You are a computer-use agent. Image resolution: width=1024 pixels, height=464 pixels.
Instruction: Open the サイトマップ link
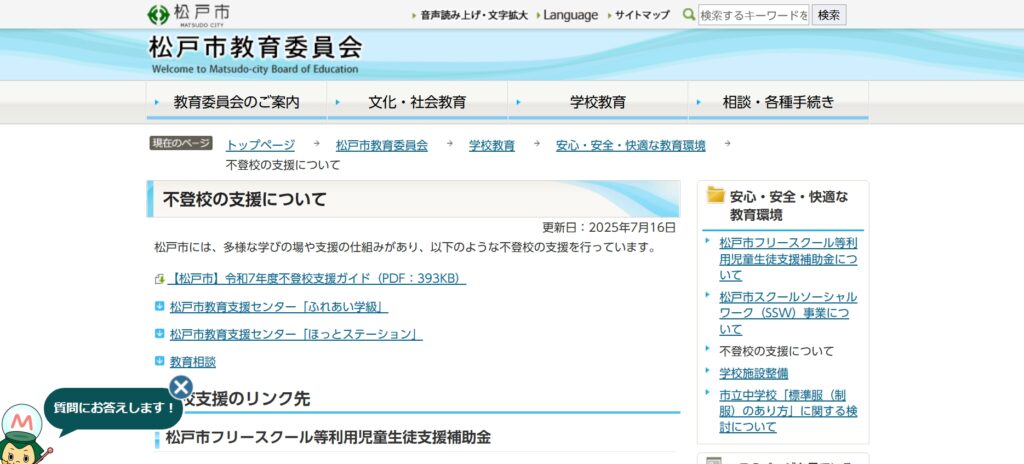(641, 15)
